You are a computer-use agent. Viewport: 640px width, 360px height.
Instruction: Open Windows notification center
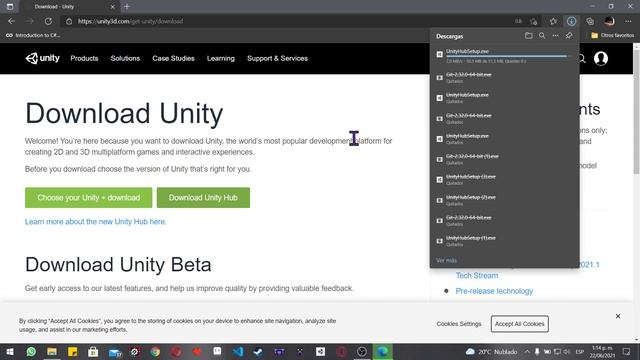pos(627,351)
